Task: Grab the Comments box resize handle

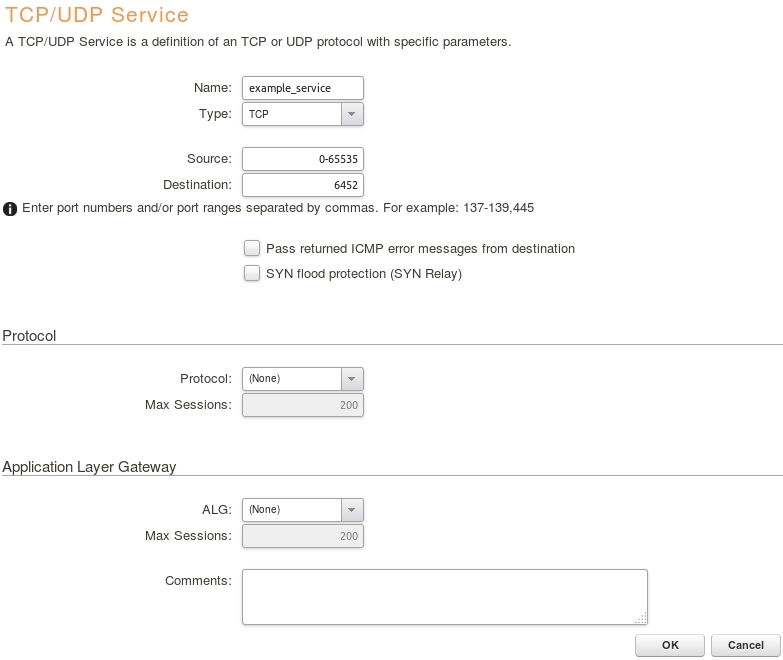Action: coord(642,618)
